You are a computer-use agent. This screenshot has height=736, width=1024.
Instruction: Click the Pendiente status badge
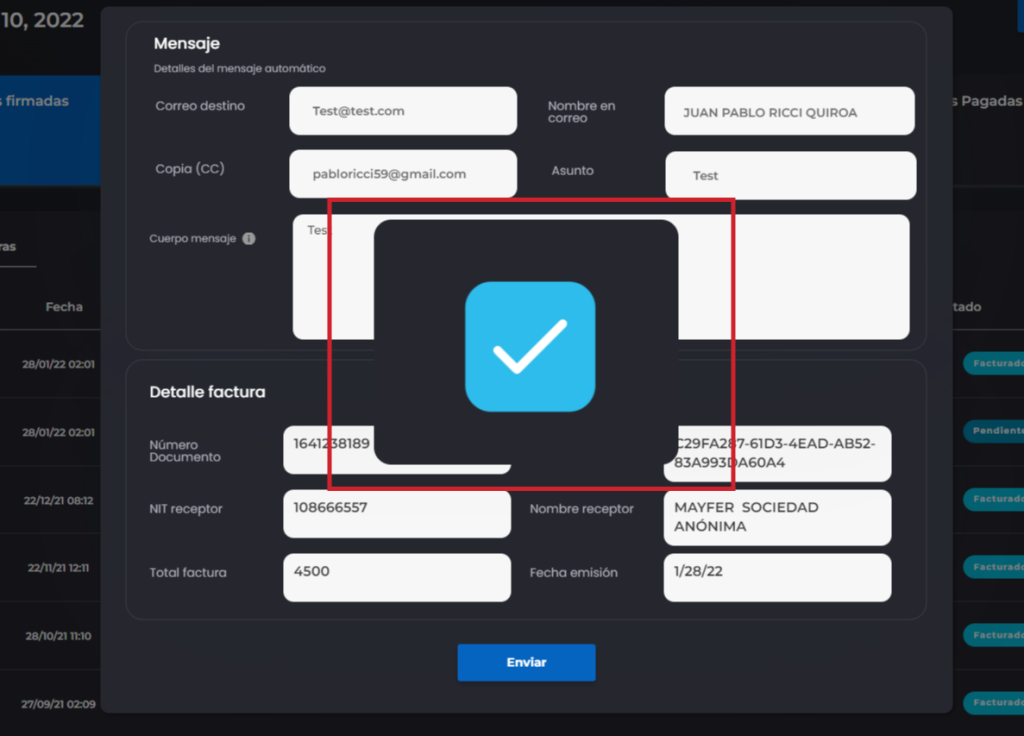(x=994, y=431)
